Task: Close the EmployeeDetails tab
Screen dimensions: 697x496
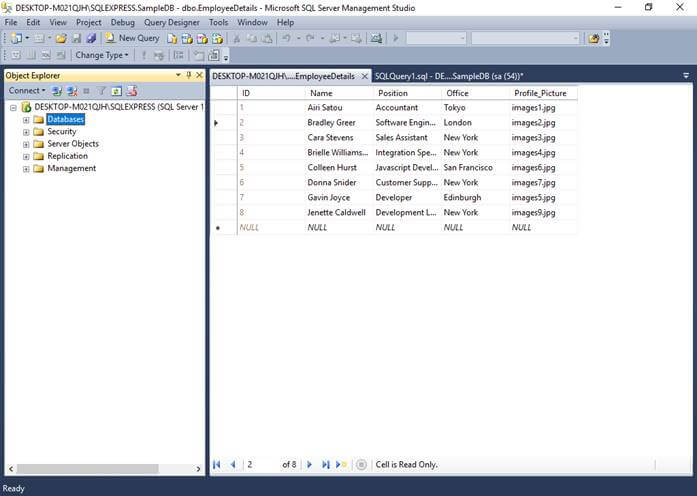Action: point(365,76)
